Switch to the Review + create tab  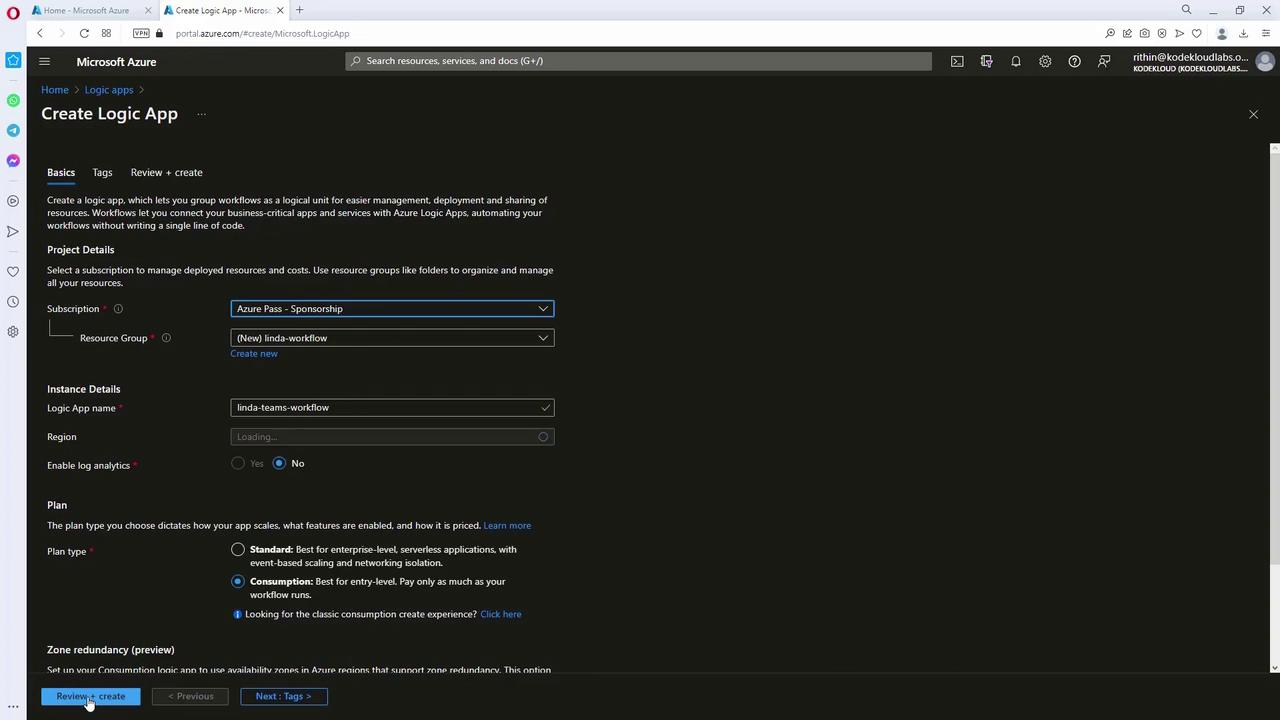click(166, 172)
